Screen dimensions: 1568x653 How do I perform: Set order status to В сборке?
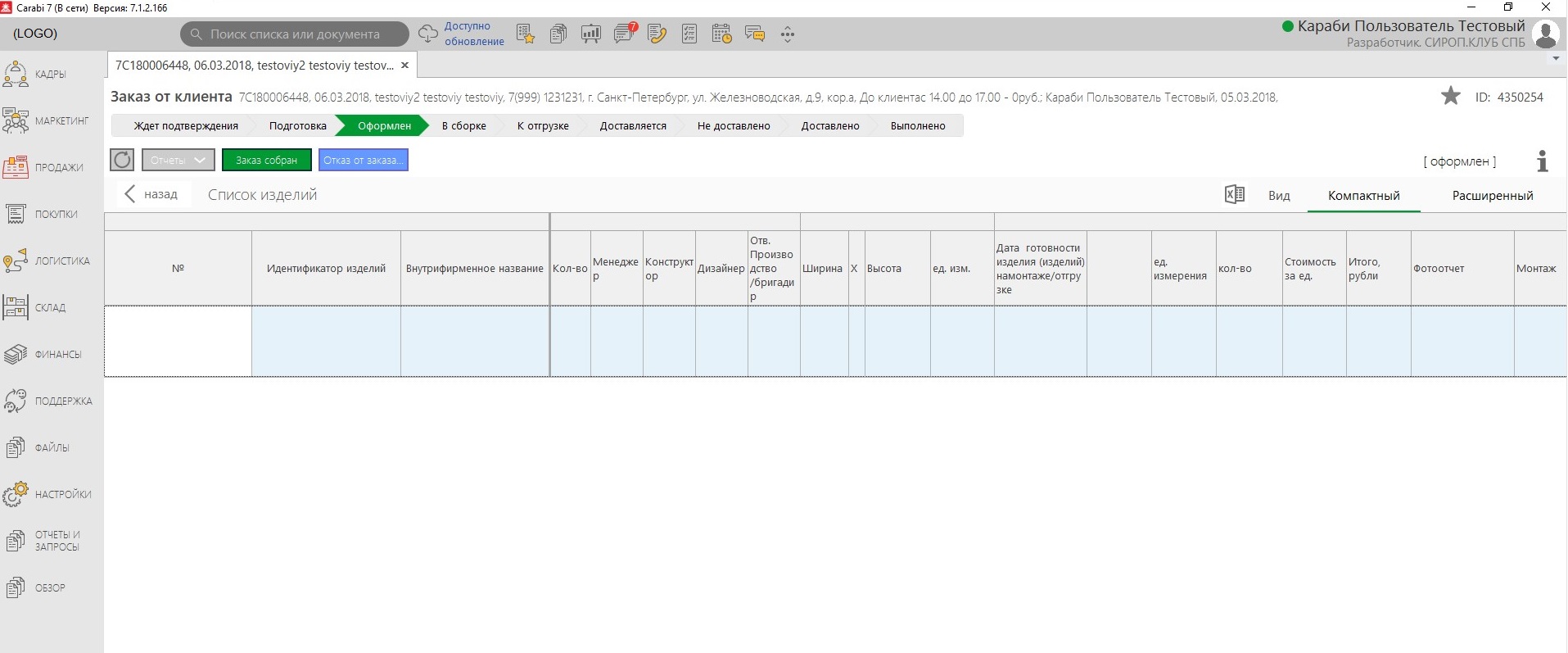click(463, 126)
